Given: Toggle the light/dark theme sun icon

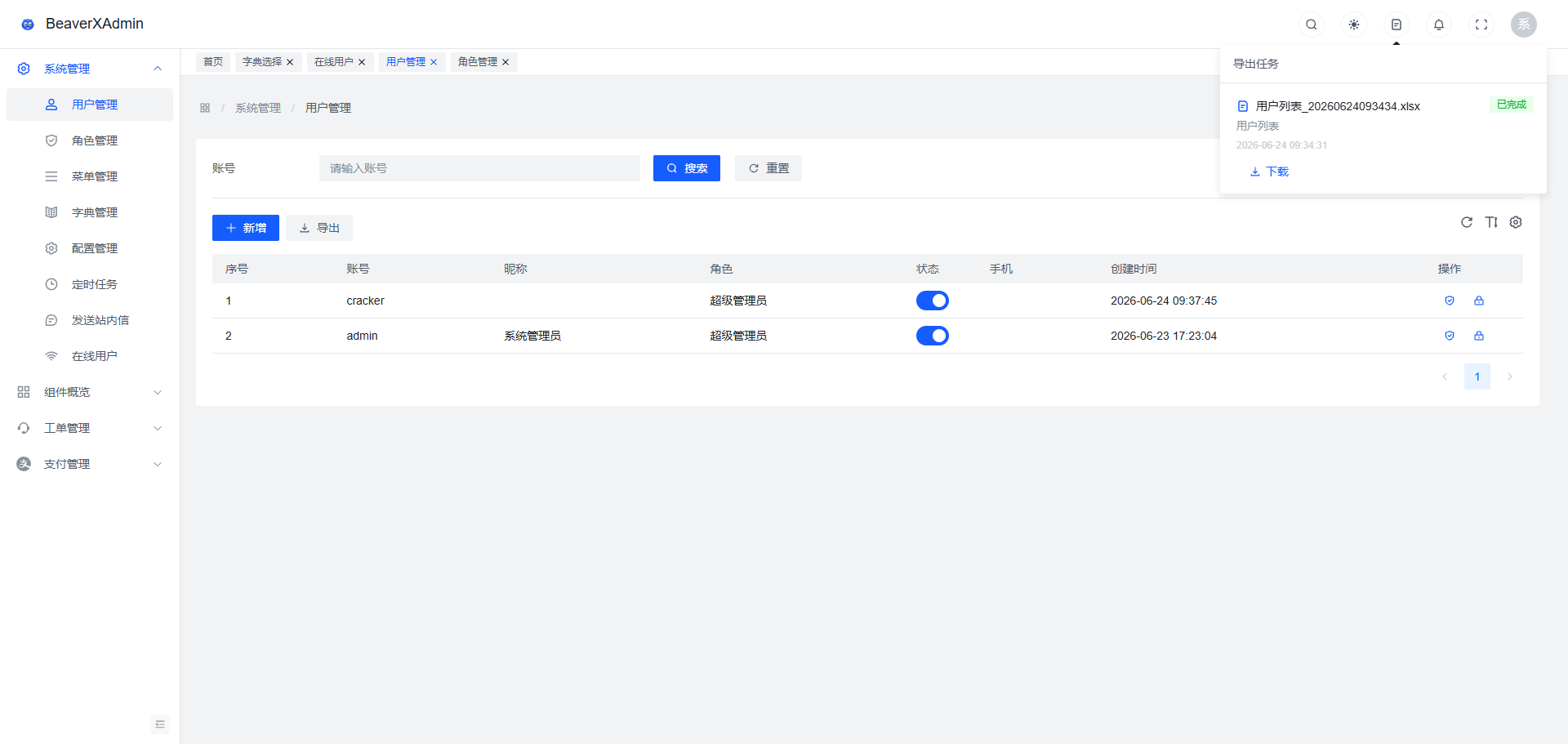Looking at the screenshot, I should click(x=1354, y=25).
